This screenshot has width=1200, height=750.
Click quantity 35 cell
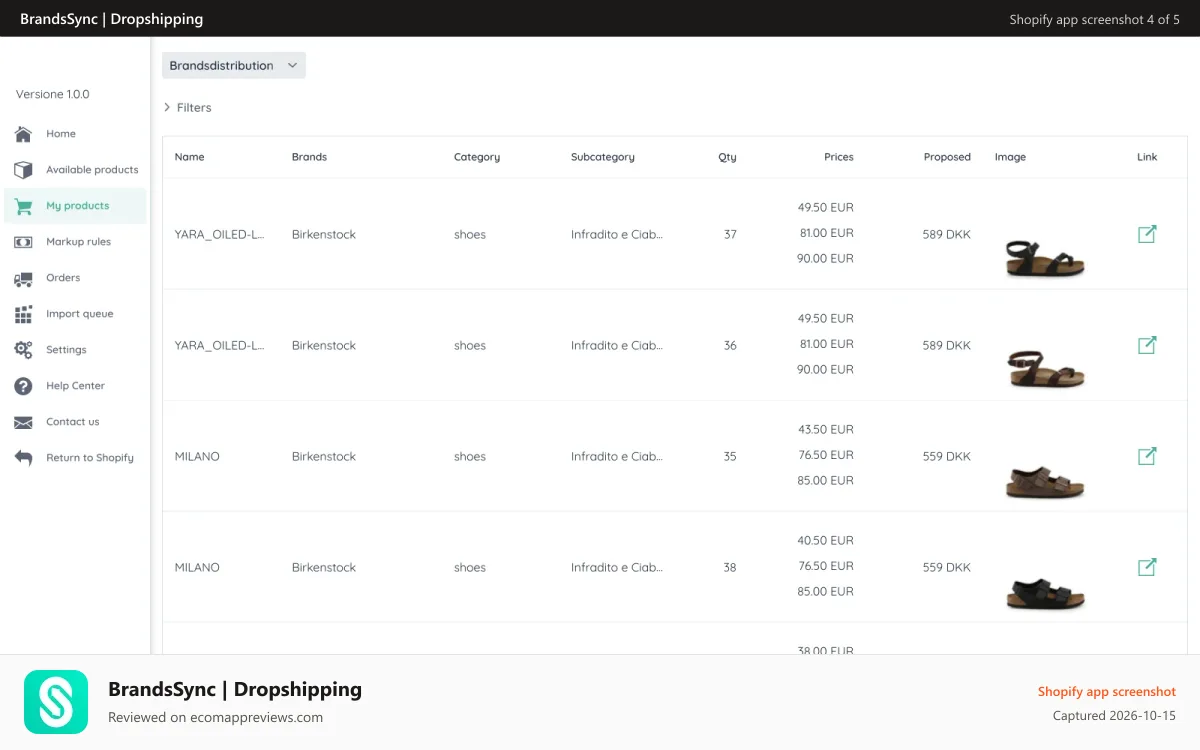point(730,456)
